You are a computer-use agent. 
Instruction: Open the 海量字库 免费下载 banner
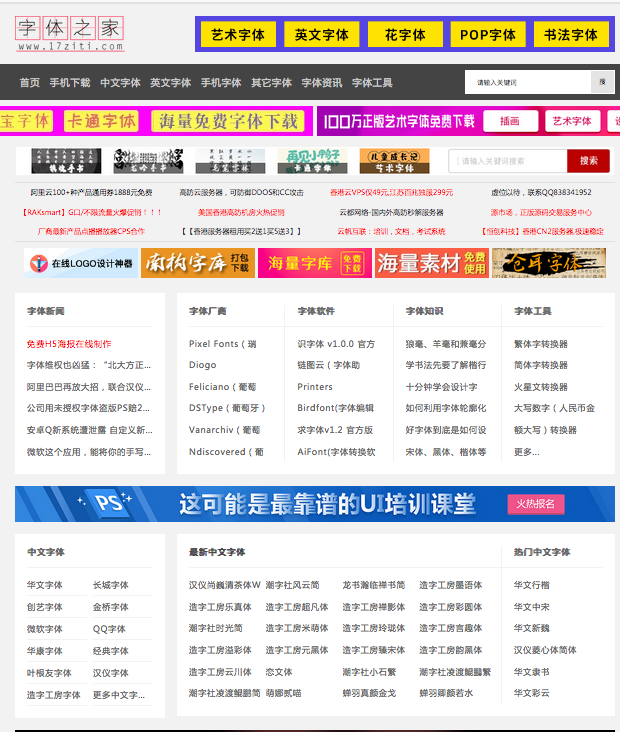coord(315,263)
